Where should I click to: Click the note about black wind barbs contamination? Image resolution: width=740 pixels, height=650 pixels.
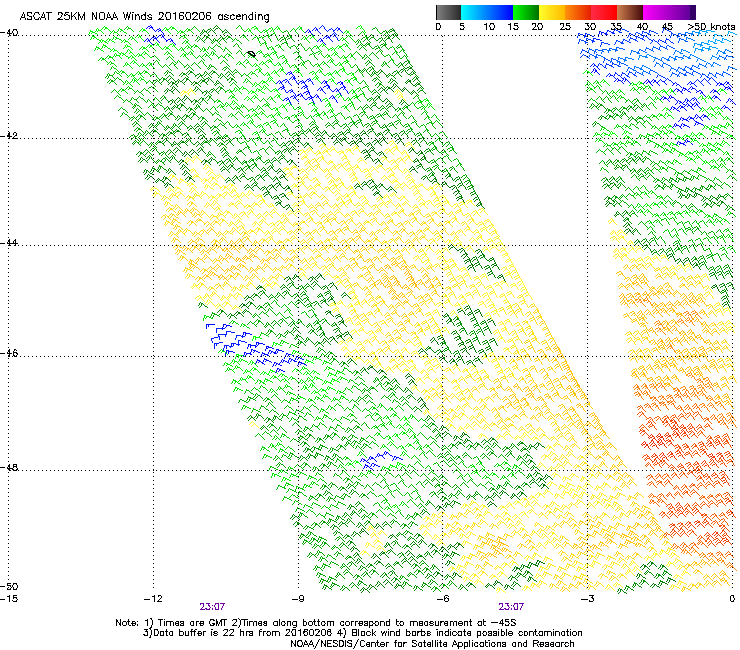click(460, 633)
